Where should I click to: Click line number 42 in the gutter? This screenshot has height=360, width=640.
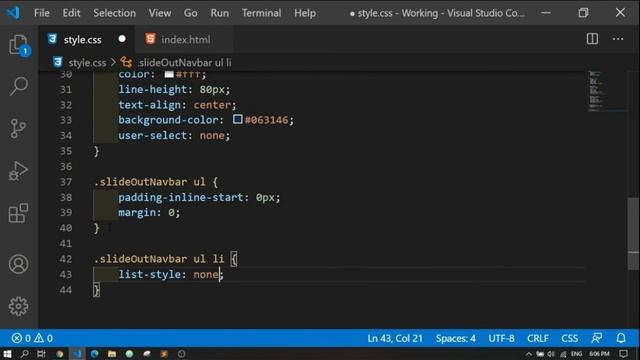click(66, 259)
